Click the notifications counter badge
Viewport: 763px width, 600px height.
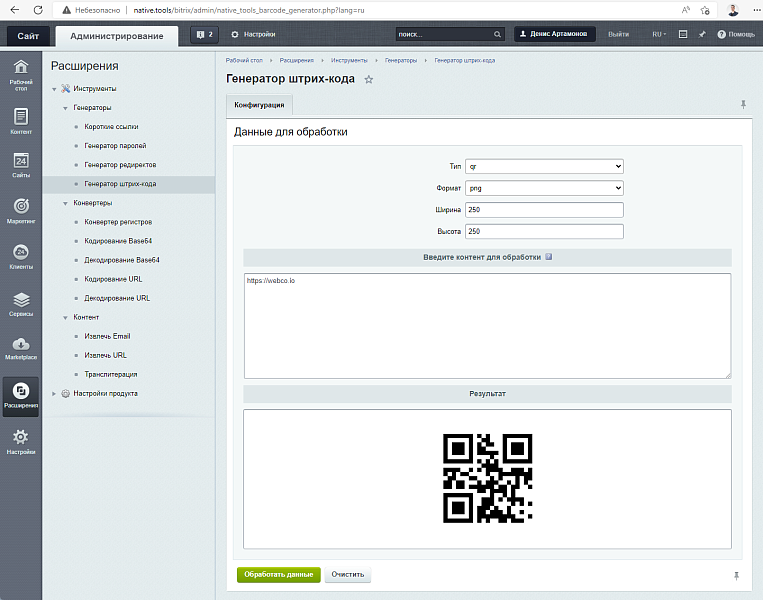click(204, 34)
